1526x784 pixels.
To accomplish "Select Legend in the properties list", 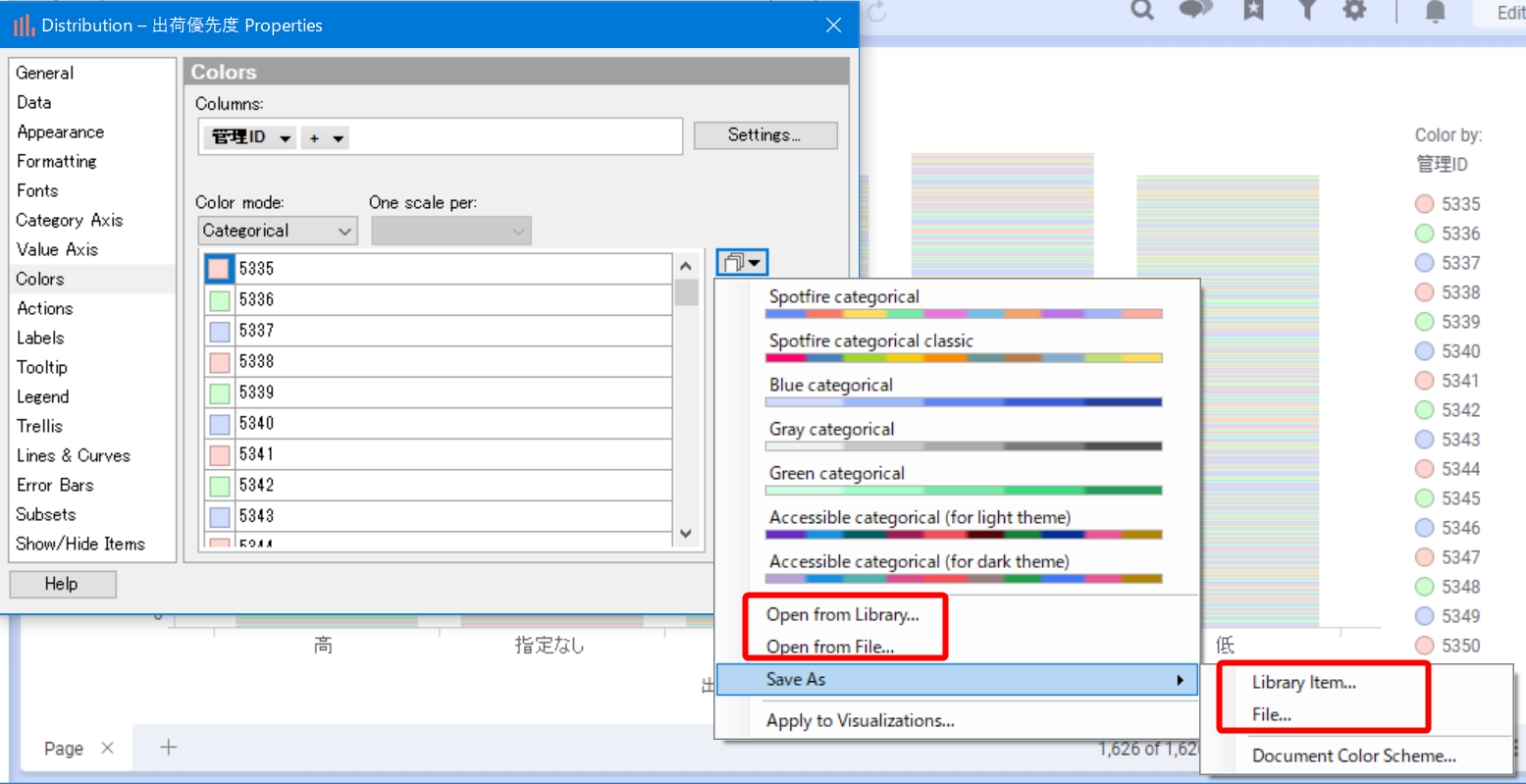I will click(42, 396).
